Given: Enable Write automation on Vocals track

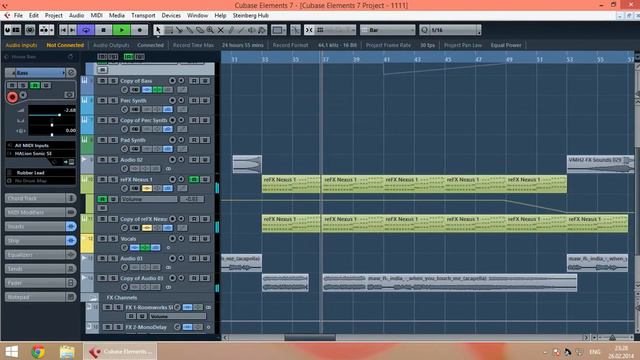Looking at the screenshot, I should [205, 239].
